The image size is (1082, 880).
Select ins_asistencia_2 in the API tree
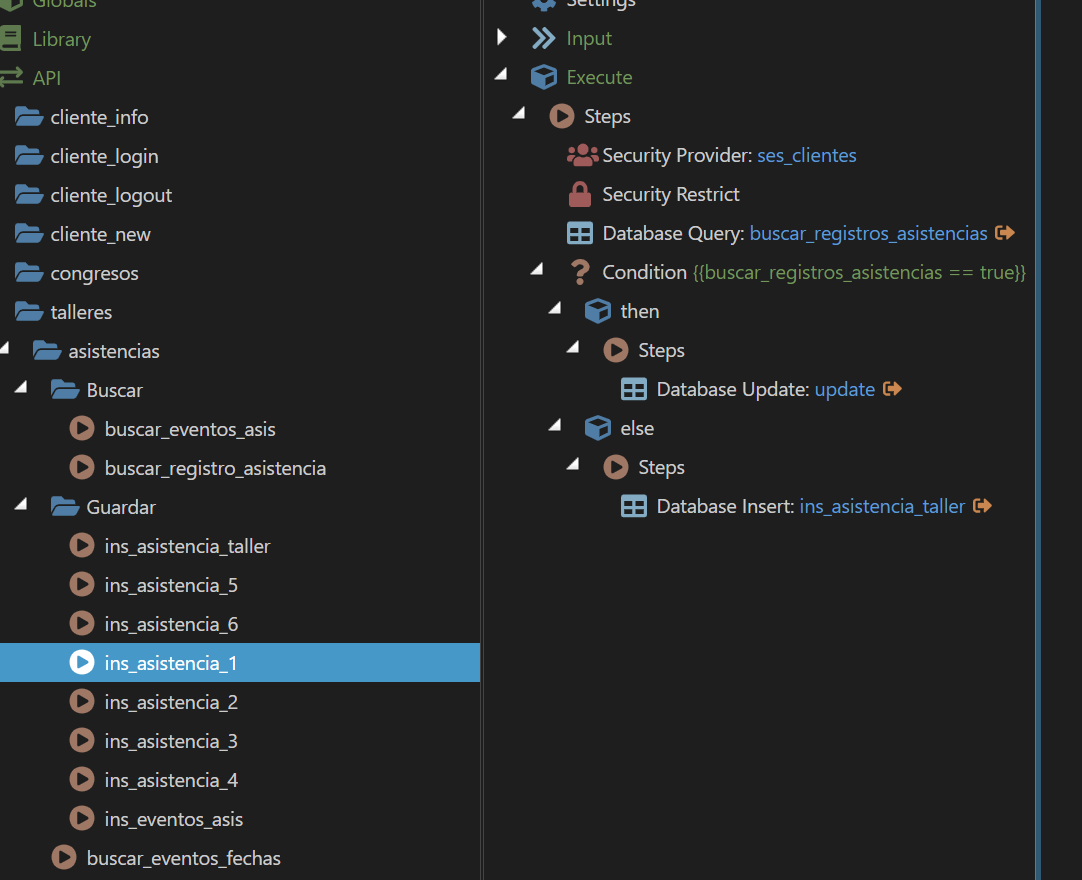pos(171,702)
